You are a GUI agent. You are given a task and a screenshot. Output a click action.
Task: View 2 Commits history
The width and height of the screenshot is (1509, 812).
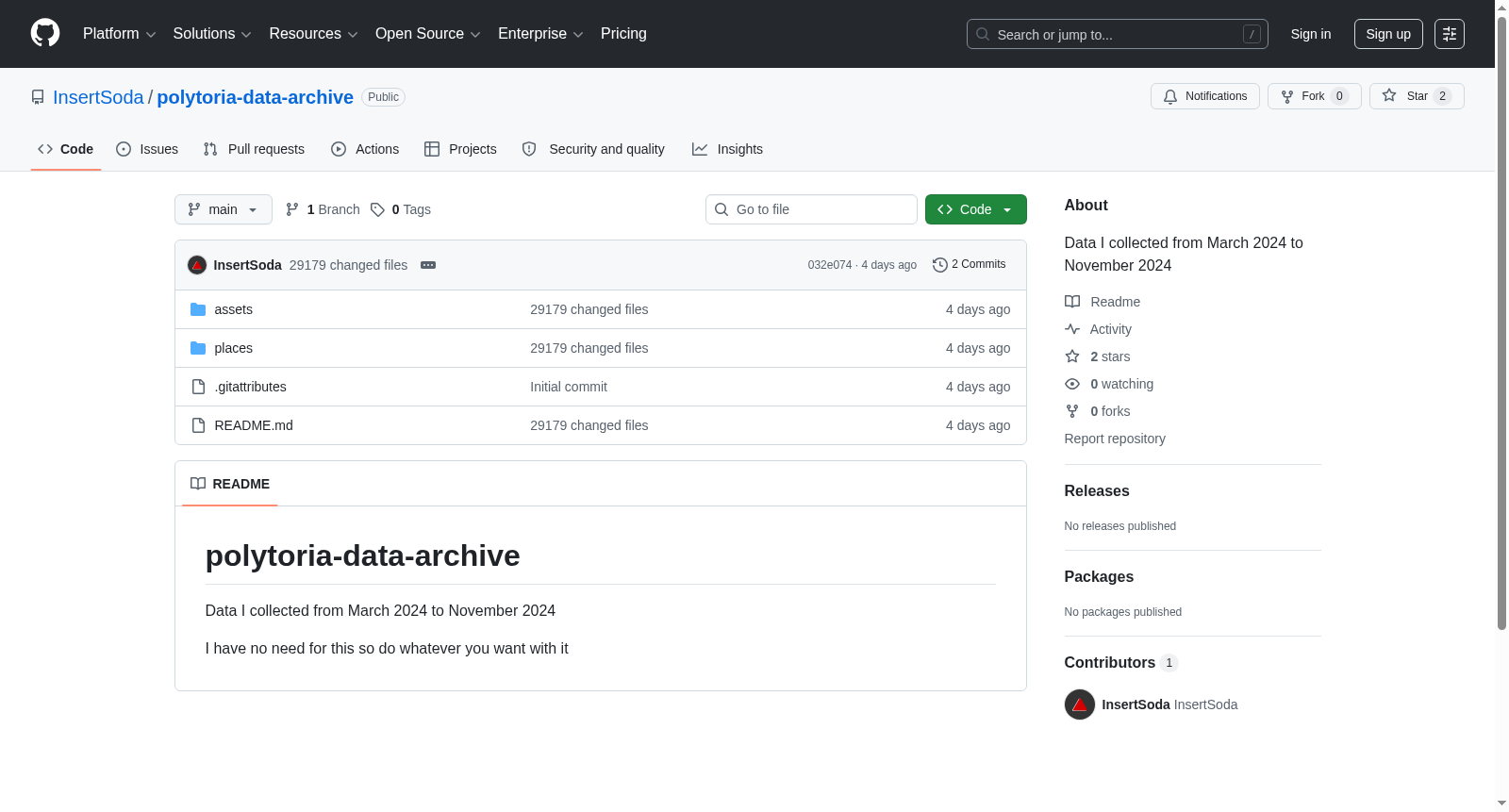pos(970,265)
